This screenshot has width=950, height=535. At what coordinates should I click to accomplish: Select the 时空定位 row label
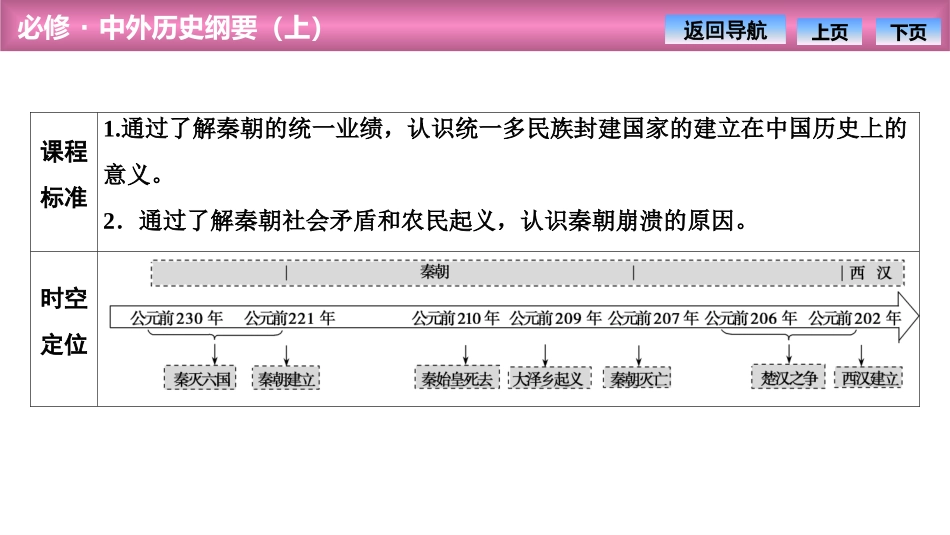click(64, 322)
